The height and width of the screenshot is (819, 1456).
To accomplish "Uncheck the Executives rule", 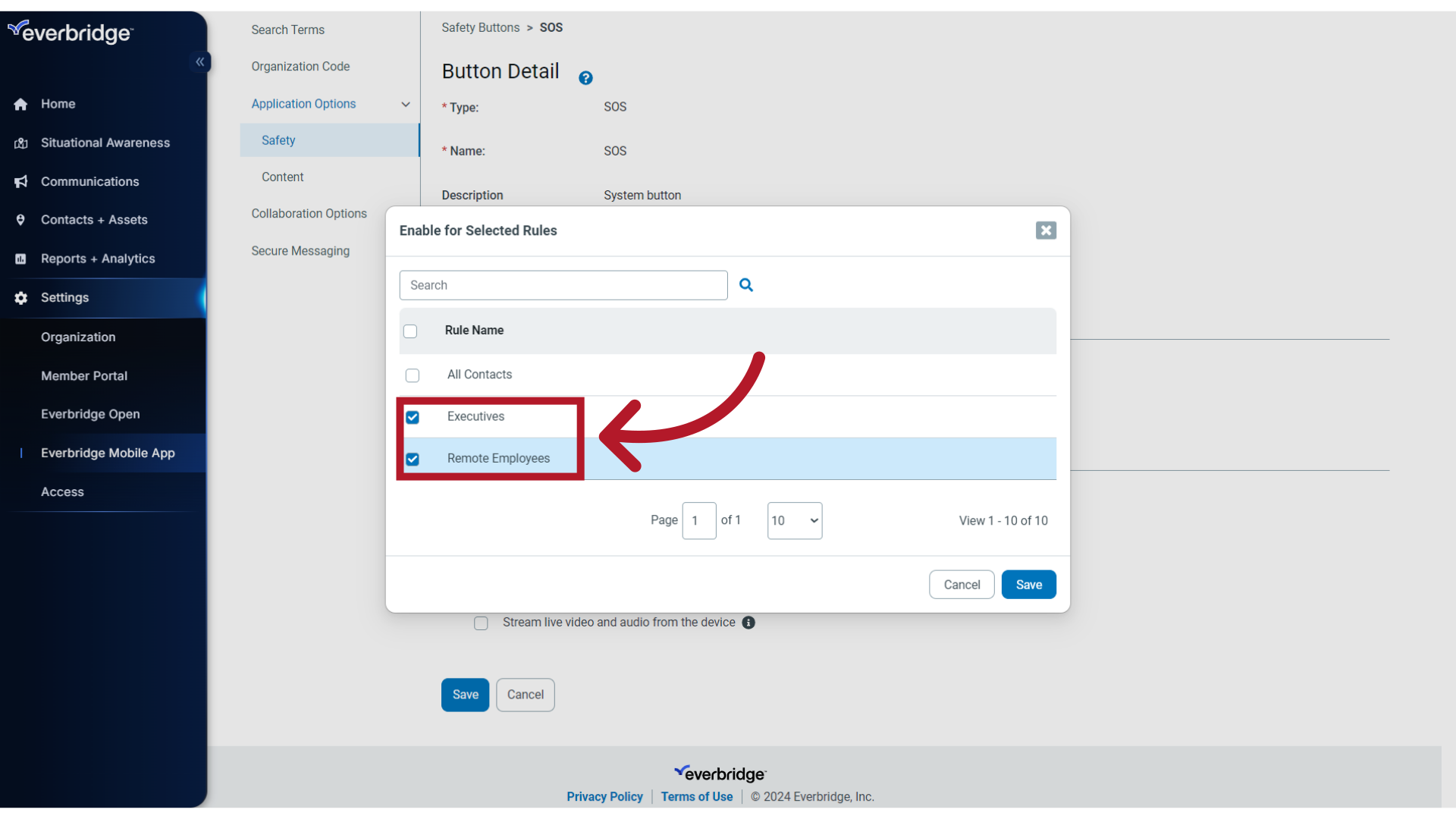I will (413, 417).
